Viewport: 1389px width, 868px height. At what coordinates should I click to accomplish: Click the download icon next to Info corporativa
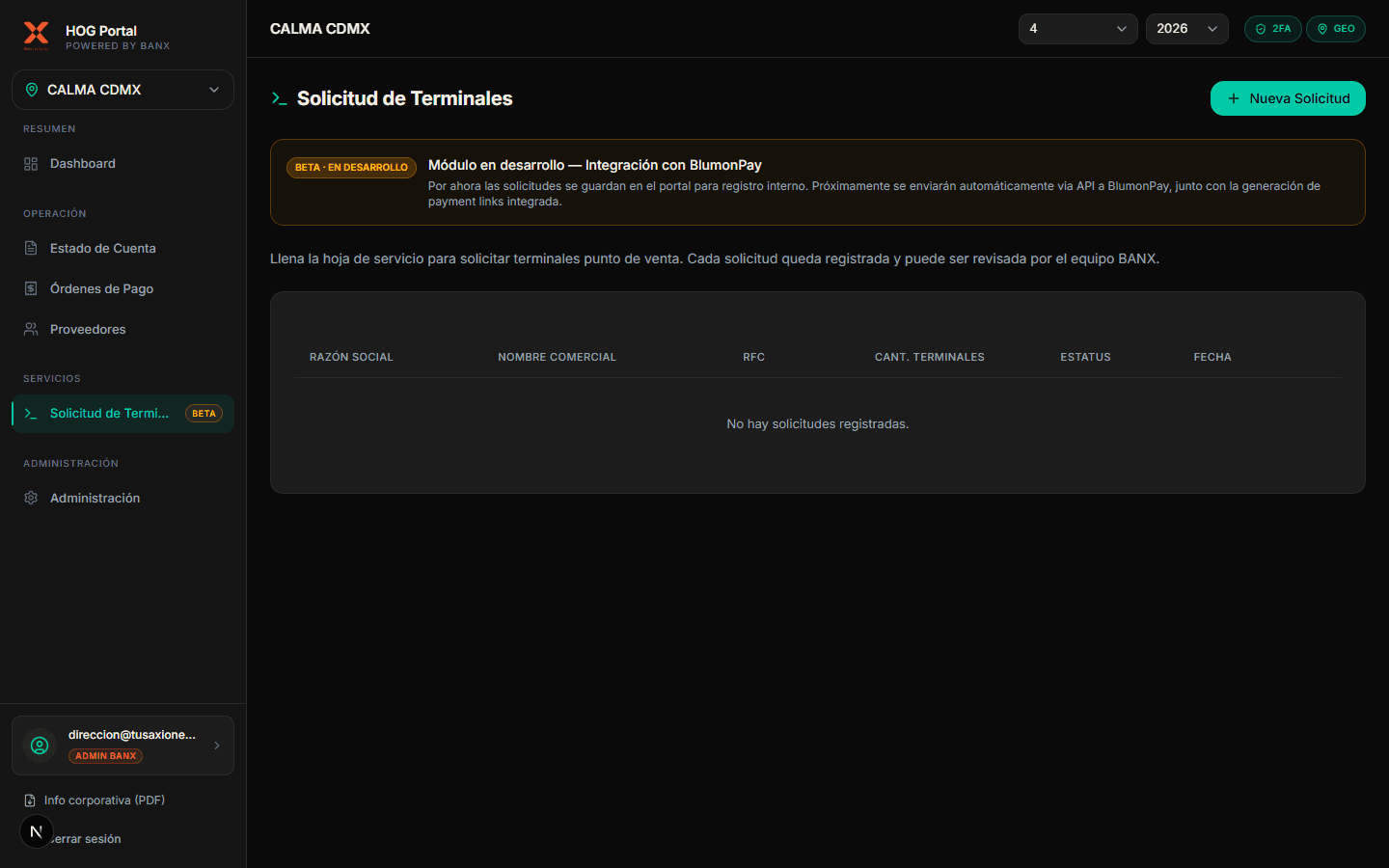(x=30, y=800)
